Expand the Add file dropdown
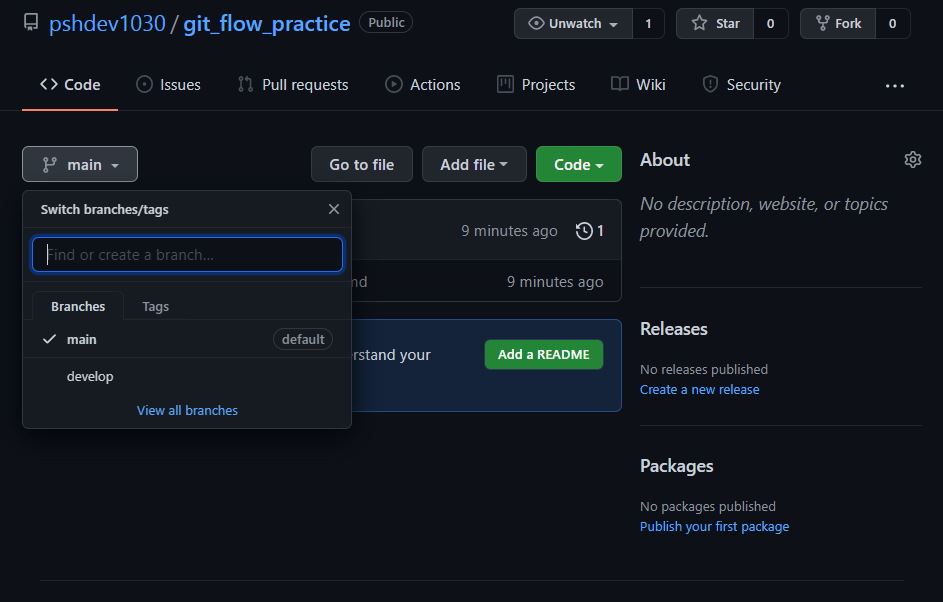Screen dimensions: 943x602 [x=474, y=164]
